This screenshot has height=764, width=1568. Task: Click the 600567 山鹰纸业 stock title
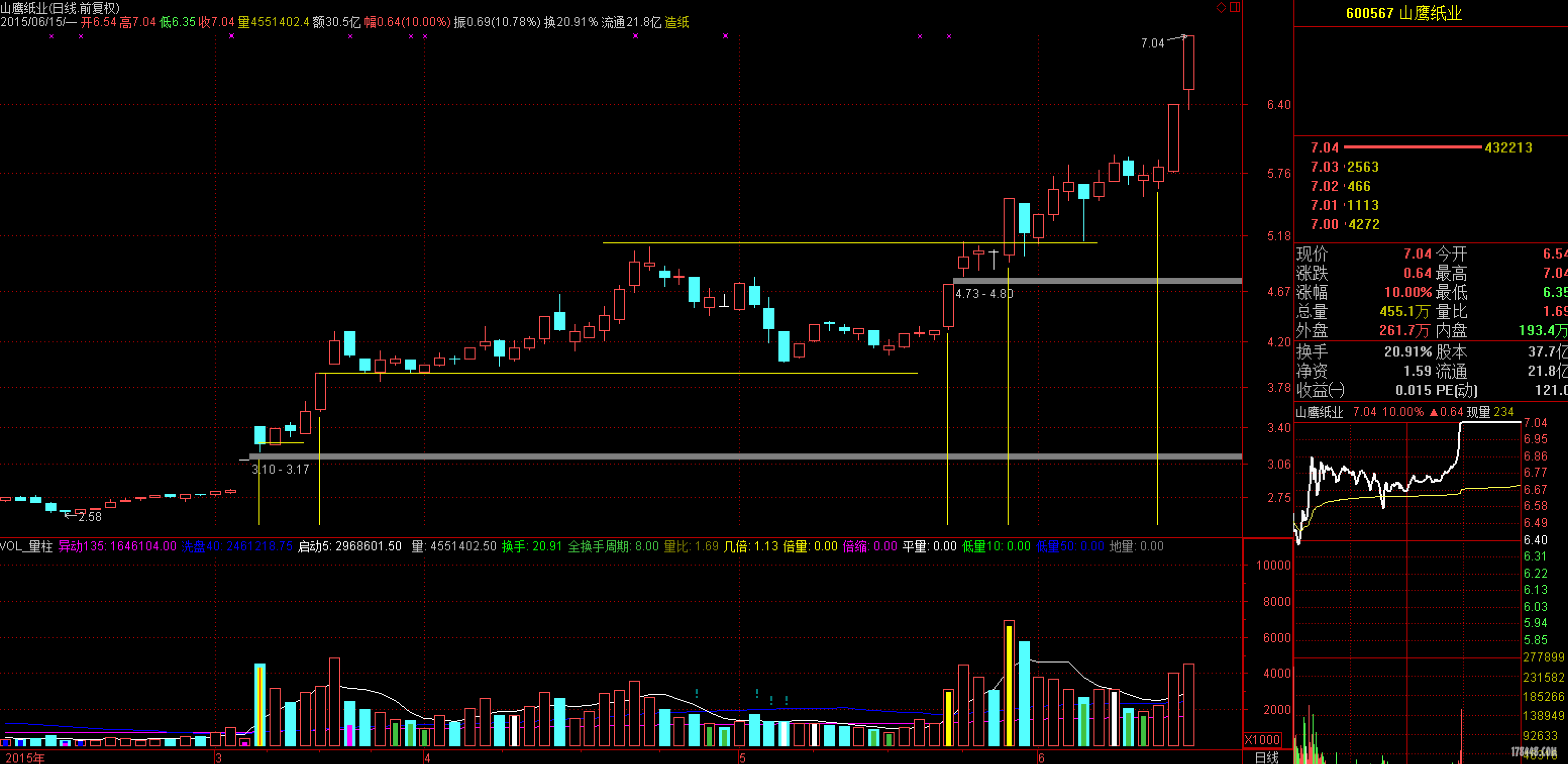(x=1403, y=14)
